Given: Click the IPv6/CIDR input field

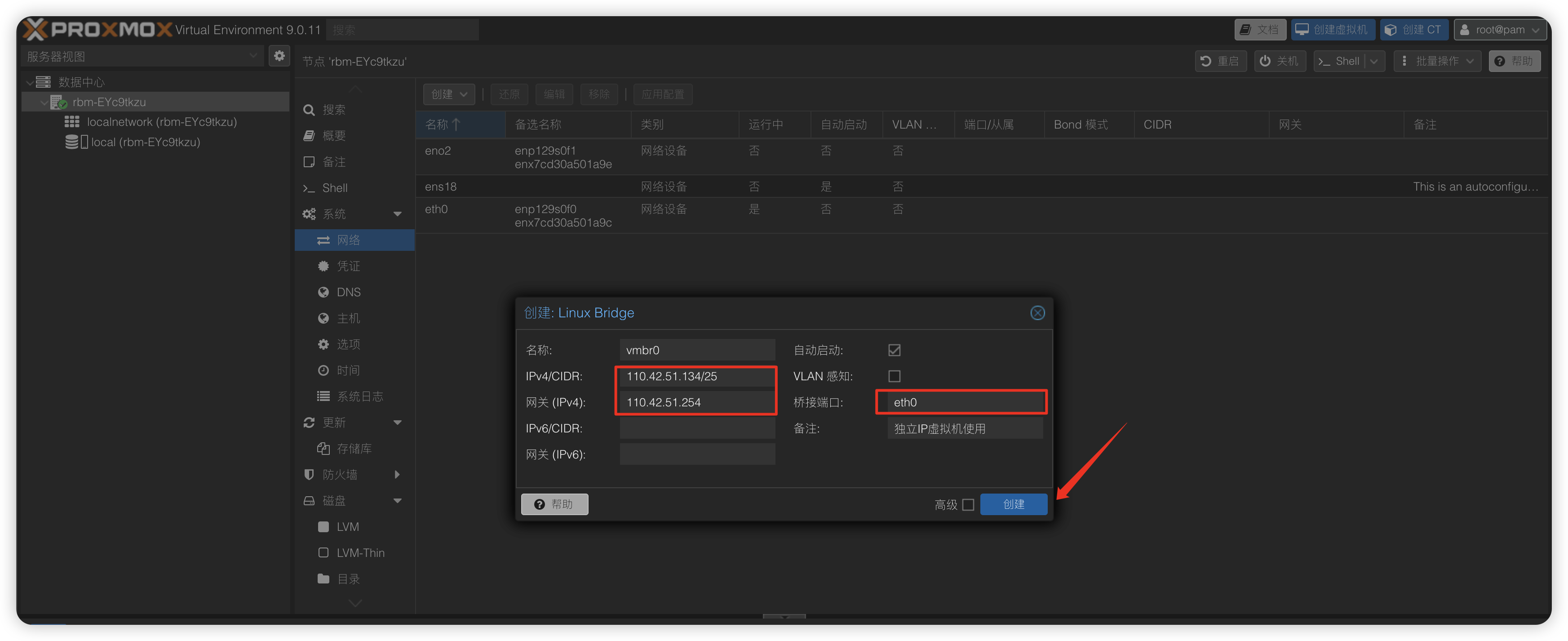Looking at the screenshot, I should [697, 428].
